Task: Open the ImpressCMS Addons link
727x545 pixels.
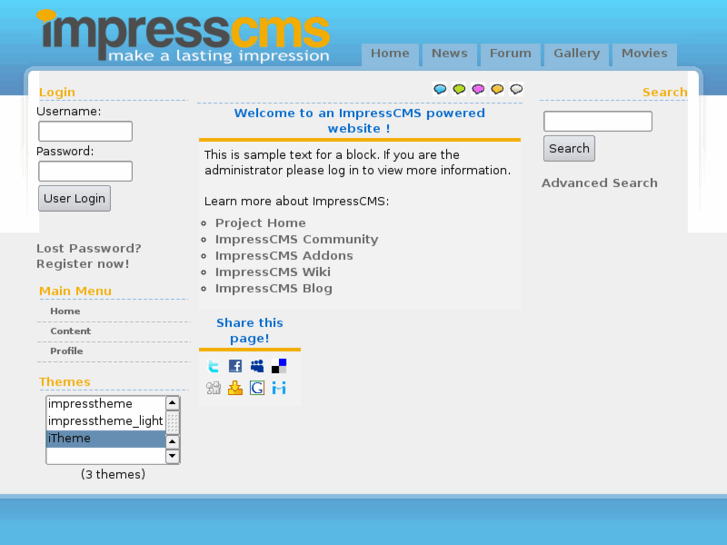Action: (284, 256)
